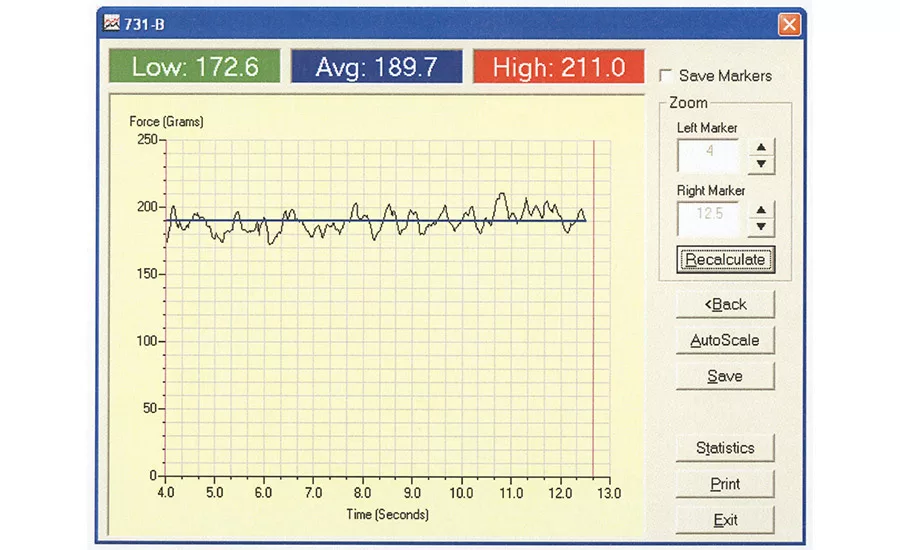Decrease Left Marker with the down arrow
900x550 pixels.
[x=761, y=164]
